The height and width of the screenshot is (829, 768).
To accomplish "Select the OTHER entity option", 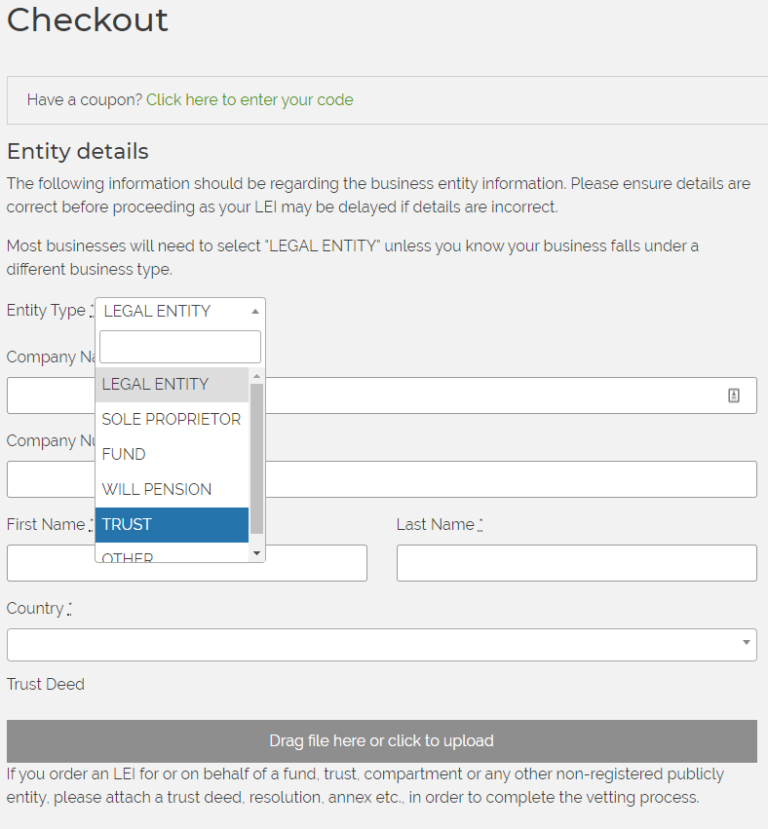I will pos(128,556).
